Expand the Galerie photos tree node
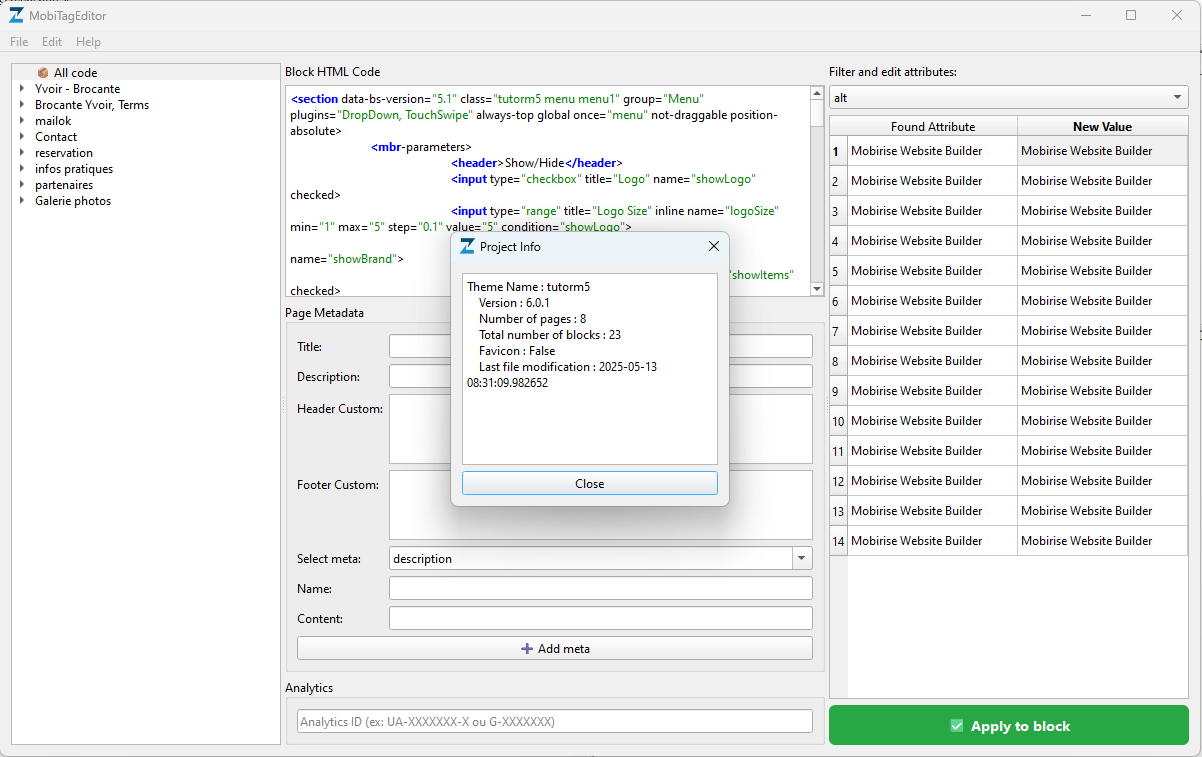The width and height of the screenshot is (1202, 757). (x=22, y=201)
